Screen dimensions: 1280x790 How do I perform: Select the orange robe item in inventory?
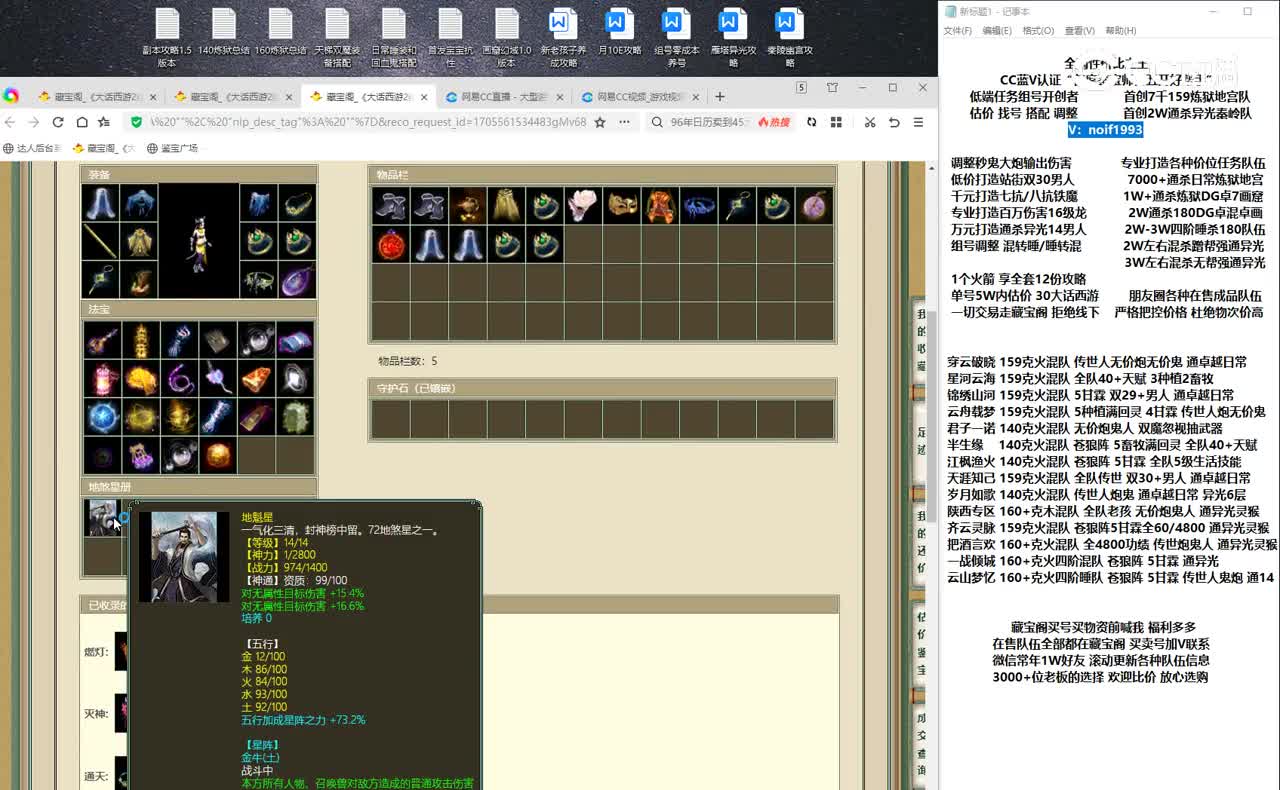(662, 205)
